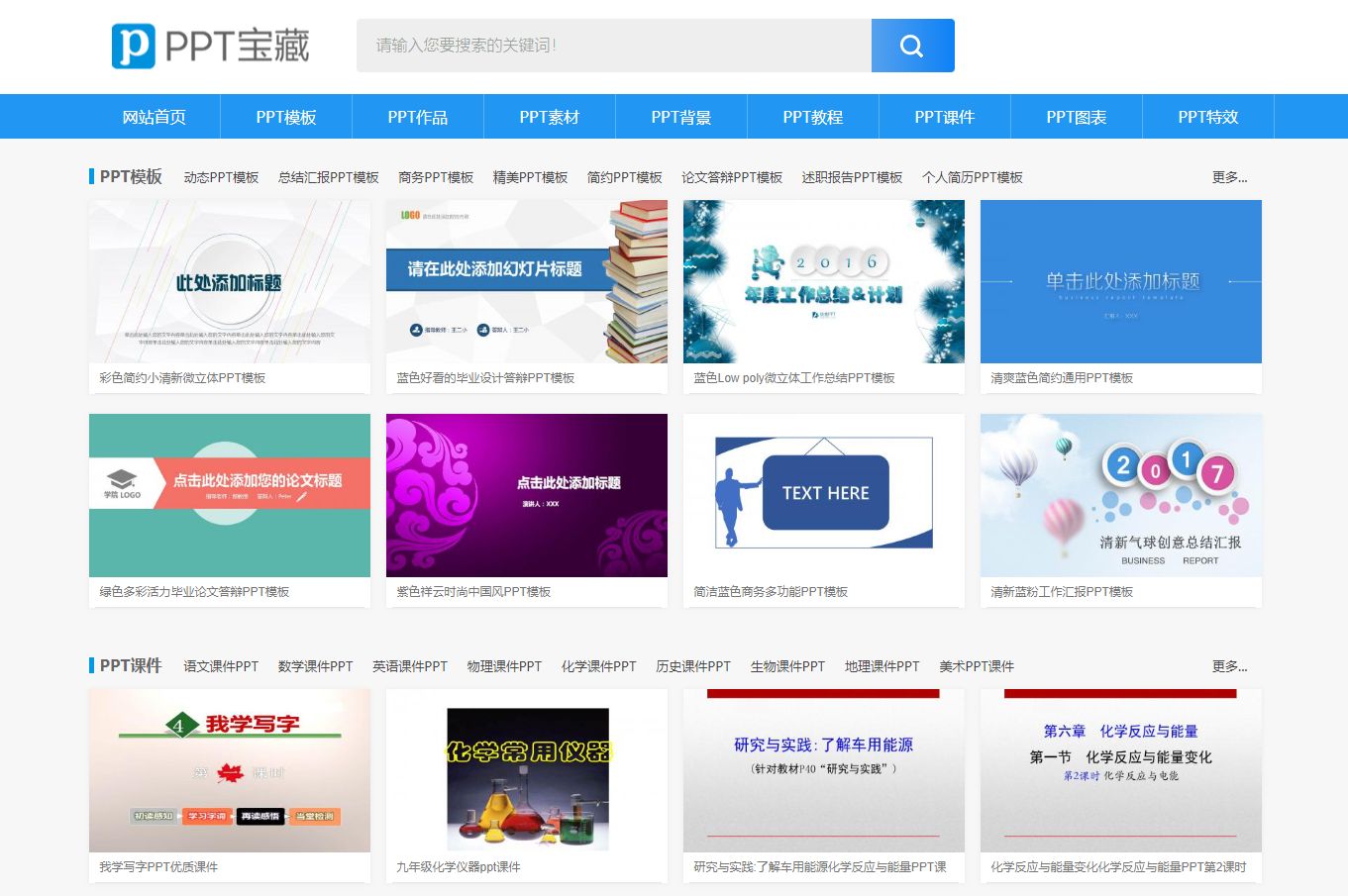The width and height of the screenshot is (1348, 896).
Task: Click the caption 清爽蓝色简约通用PPT模板
Action: click(x=1062, y=378)
